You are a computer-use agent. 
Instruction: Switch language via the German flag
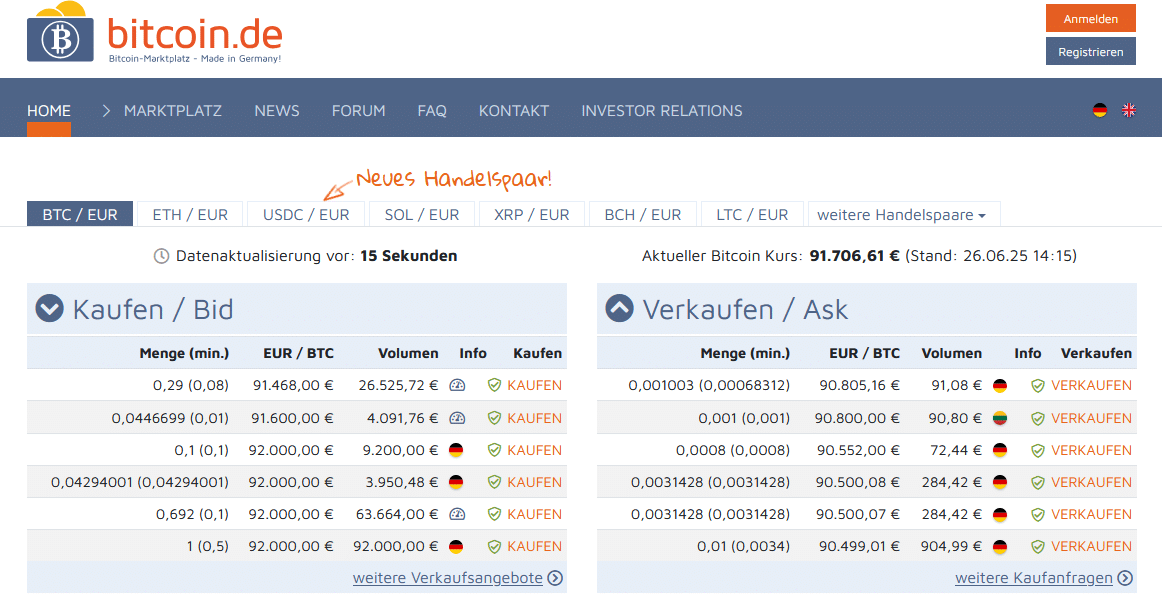pos(1100,110)
